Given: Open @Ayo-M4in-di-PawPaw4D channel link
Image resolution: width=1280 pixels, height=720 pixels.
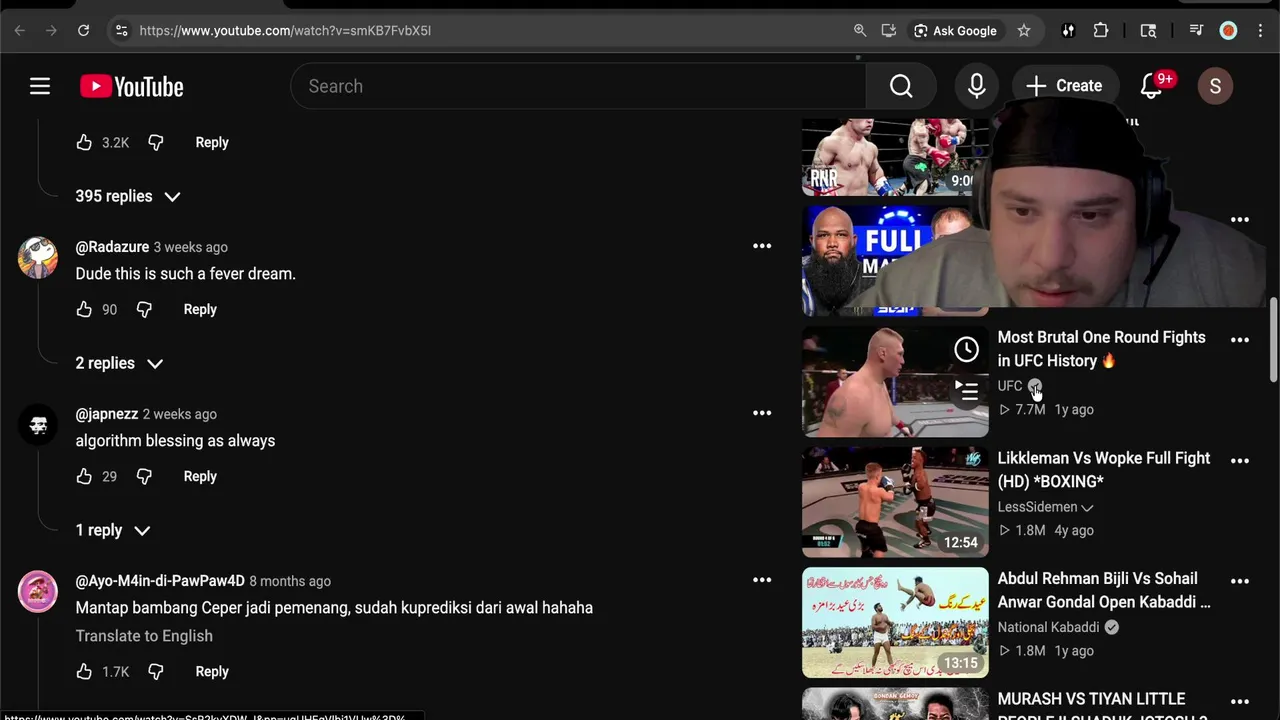Looking at the screenshot, I should (x=160, y=581).
